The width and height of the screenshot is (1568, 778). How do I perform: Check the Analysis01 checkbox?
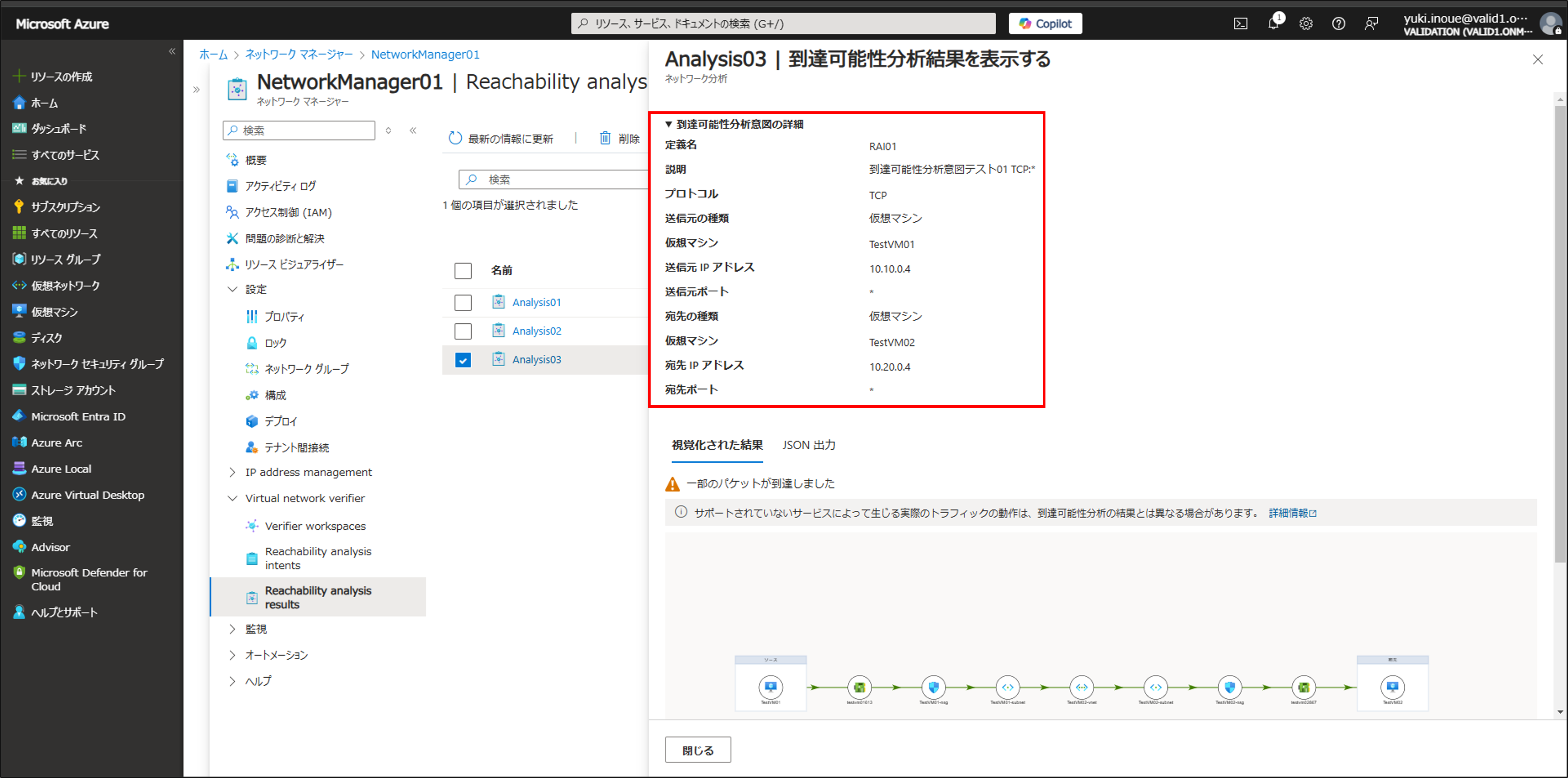[x=462, y=302]
